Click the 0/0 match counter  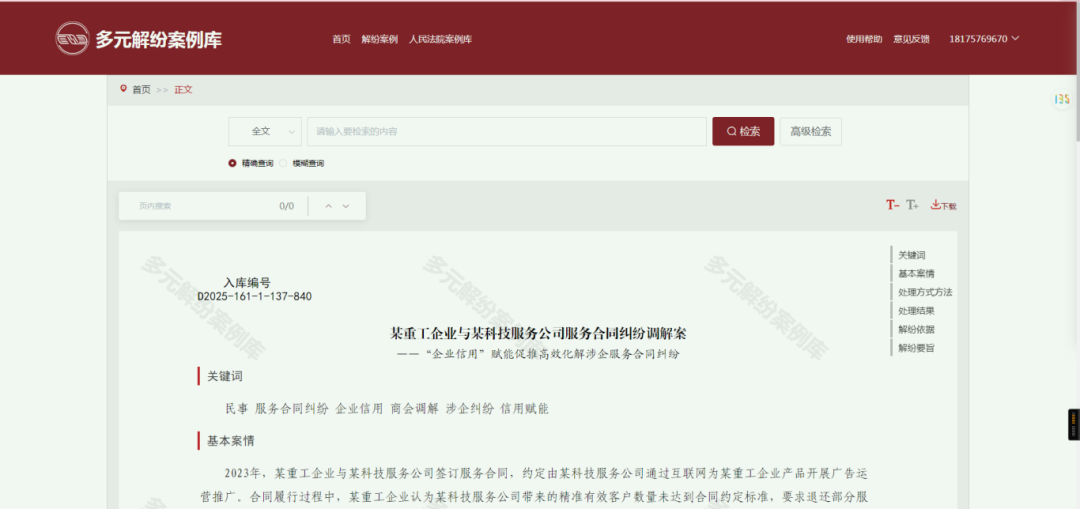287,206
